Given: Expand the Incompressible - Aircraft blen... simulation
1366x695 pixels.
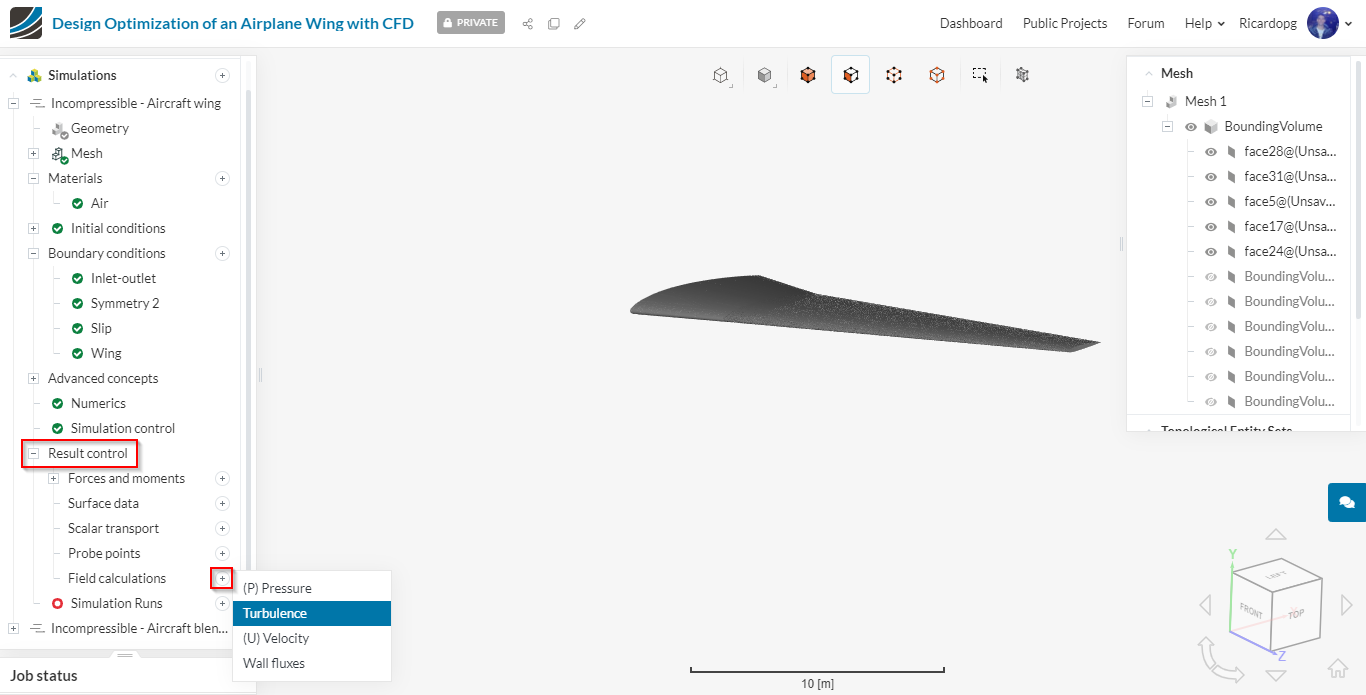Looking at the screenshot, I should coord(13,628).
